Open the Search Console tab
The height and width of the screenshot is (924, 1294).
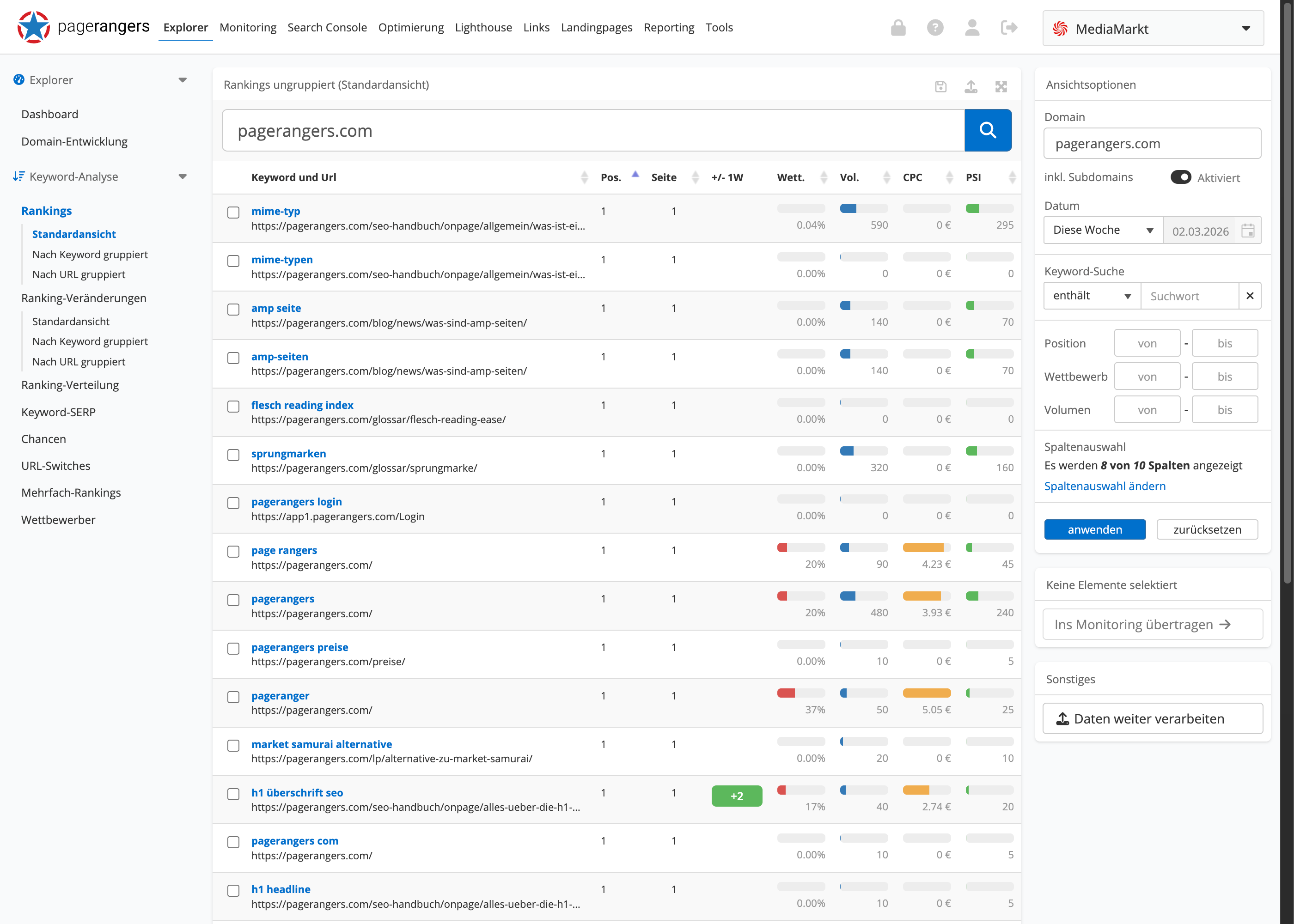(327, 27)
